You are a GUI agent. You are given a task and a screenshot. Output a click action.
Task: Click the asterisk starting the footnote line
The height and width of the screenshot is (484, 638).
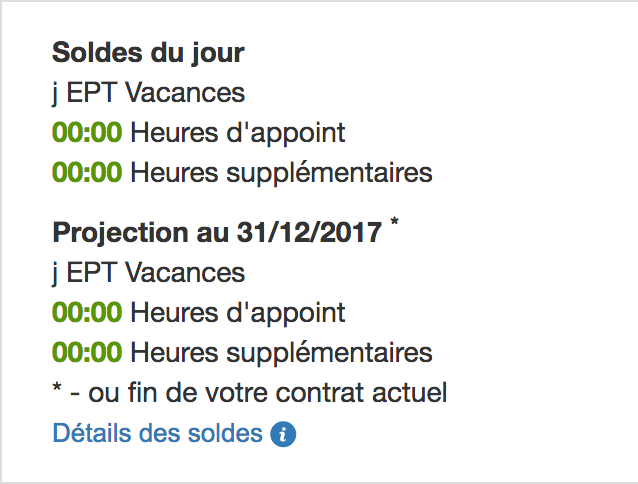coord(58,391)
